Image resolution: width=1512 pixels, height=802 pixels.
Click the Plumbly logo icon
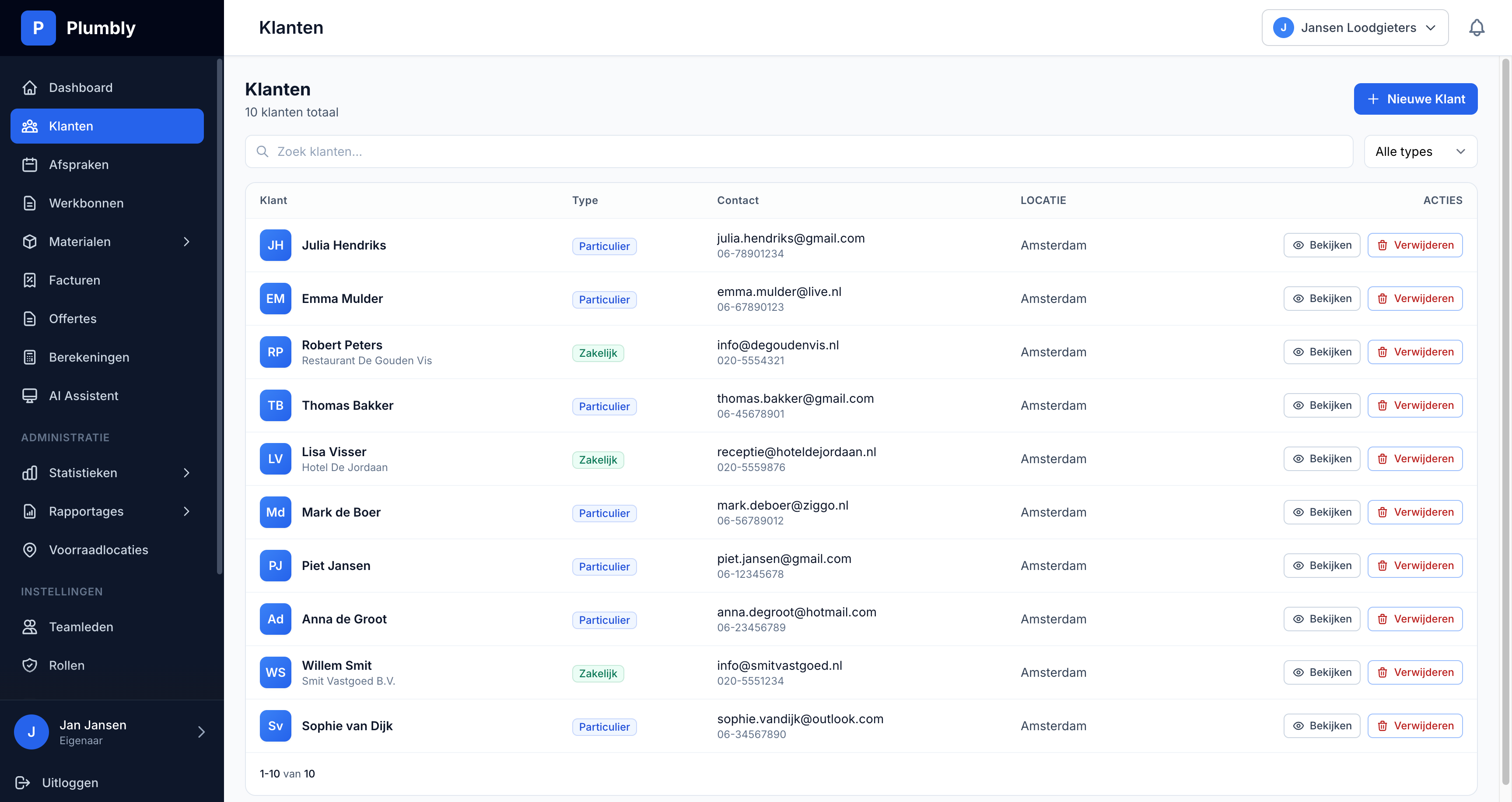[38, 28]
